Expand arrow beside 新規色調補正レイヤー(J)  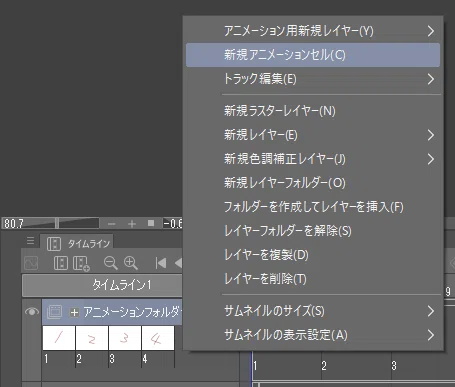(x=431, y=159)
